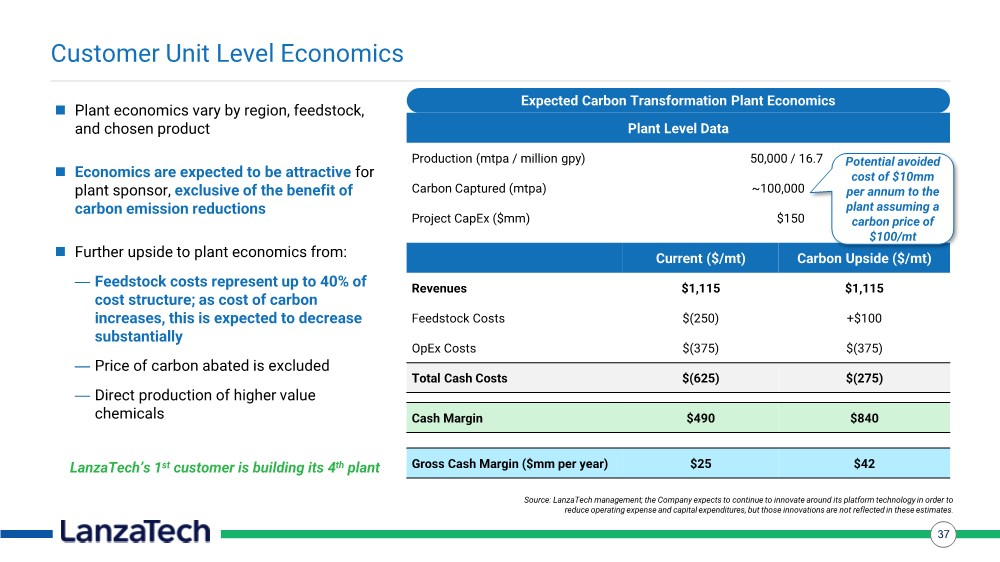
Task: Select the Project CapEx ($mm) label
Action: 471,219
